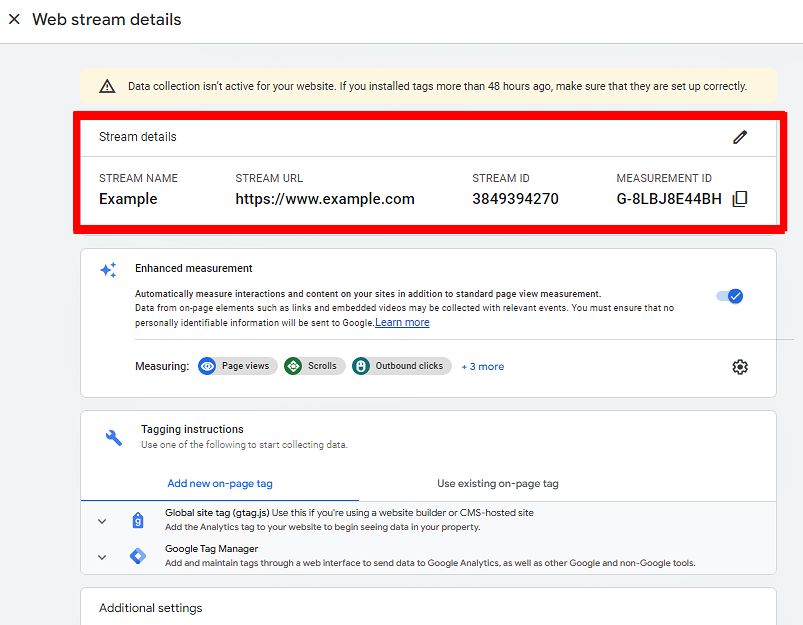
Task: Select the stream name Example
Action: tap(128, 199)
